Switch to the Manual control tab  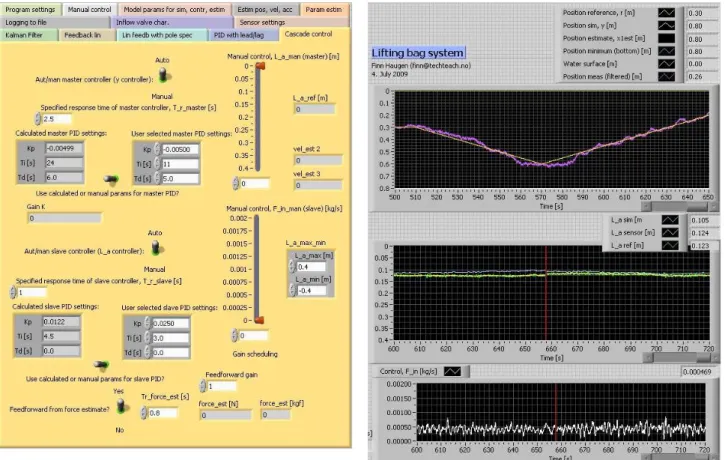pos(89,9)
